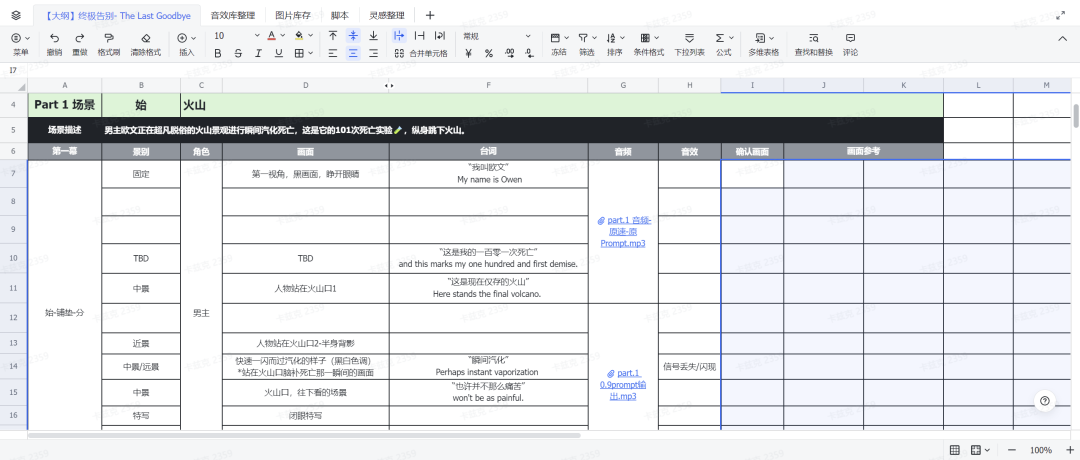Click the zoom out minus button

pyautogui.click(x=1010, y=450)
